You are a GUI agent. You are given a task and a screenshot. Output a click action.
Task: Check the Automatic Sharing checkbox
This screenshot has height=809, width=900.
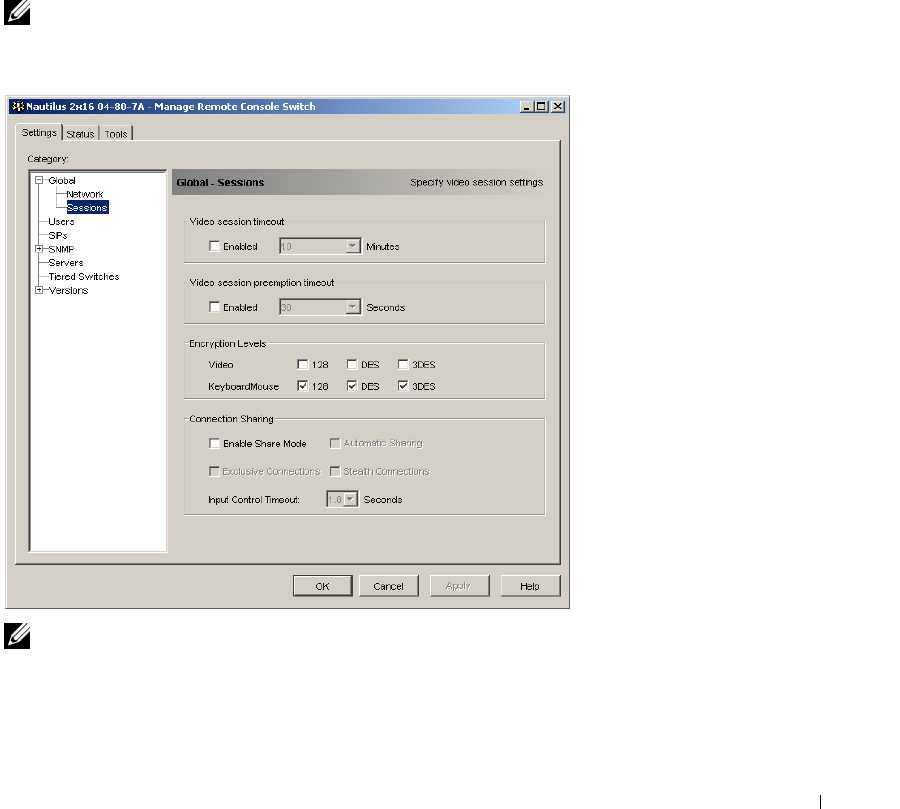335,443
